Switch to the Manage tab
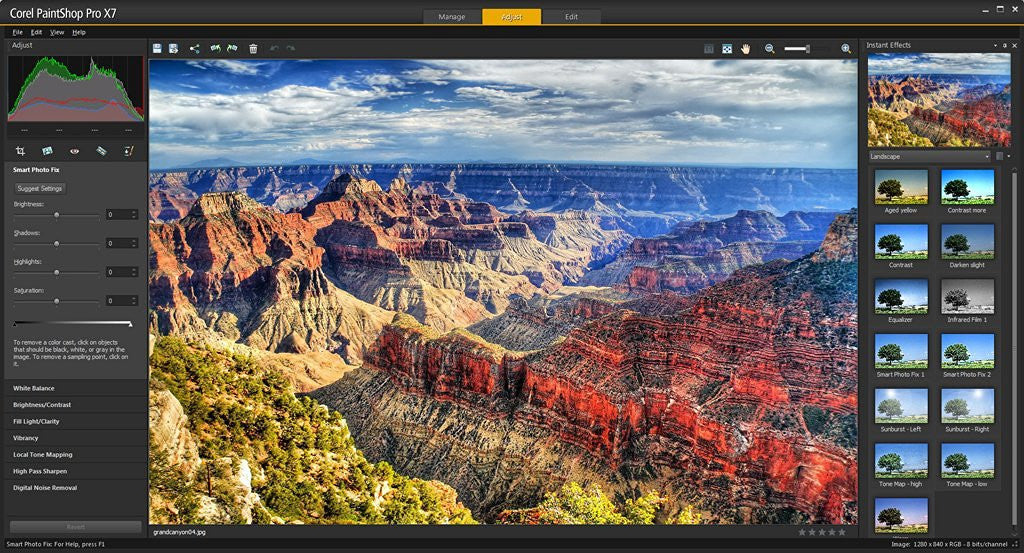Screen dimensions: 1024x553 (x=452, y=17)
